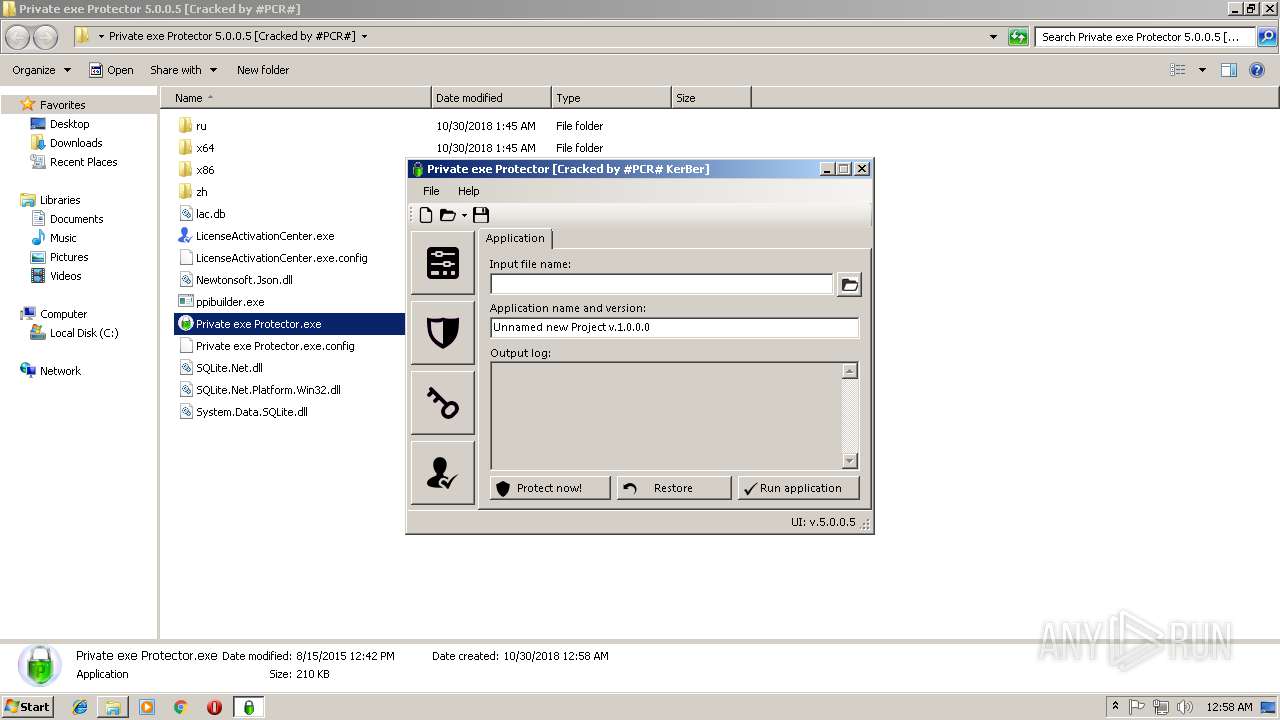The image size is (1280, 720).
Task: Open Documents library in navigation pane
Action: click(x=76, y=219)
